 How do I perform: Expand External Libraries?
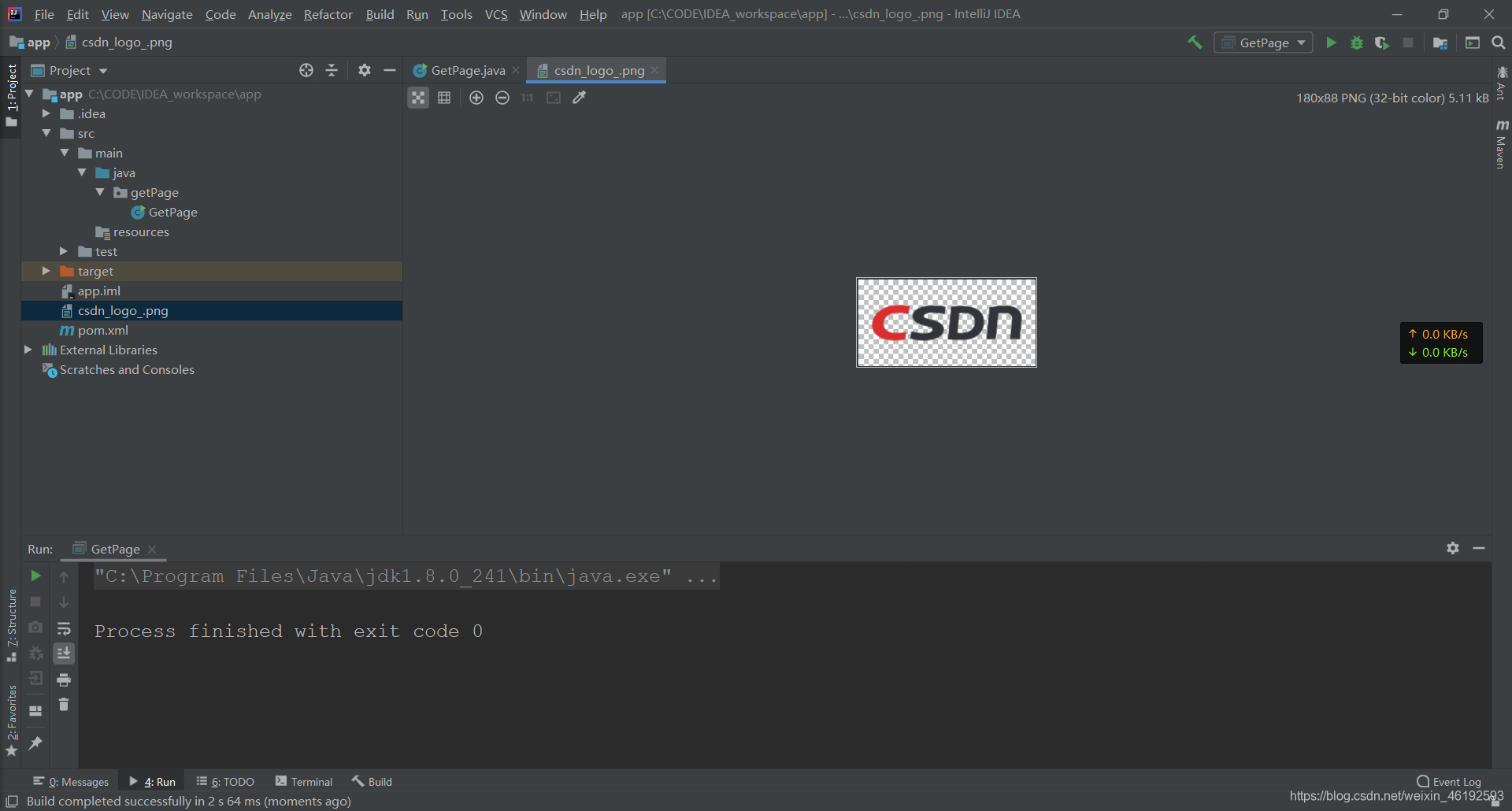pos(28,350)
